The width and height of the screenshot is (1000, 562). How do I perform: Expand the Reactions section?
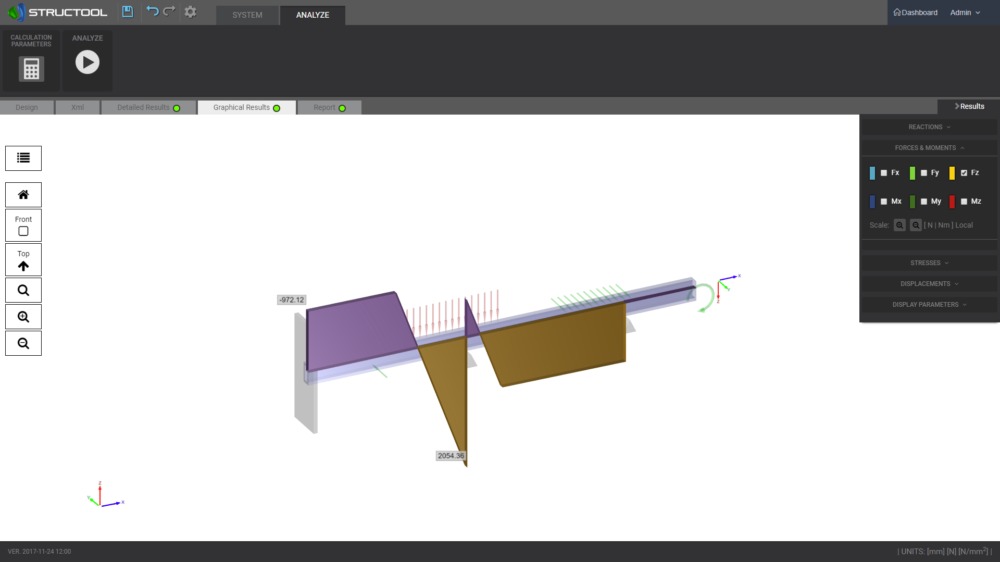[929, 127]
